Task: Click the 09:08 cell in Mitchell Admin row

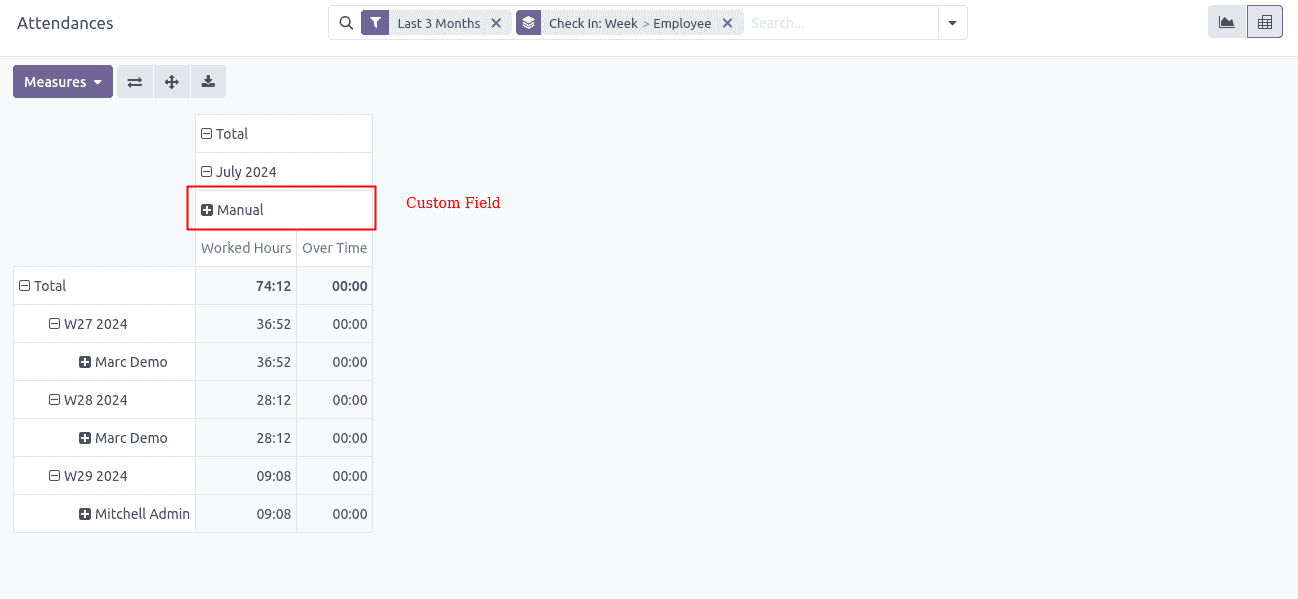Action: click(x=246, y=514)
